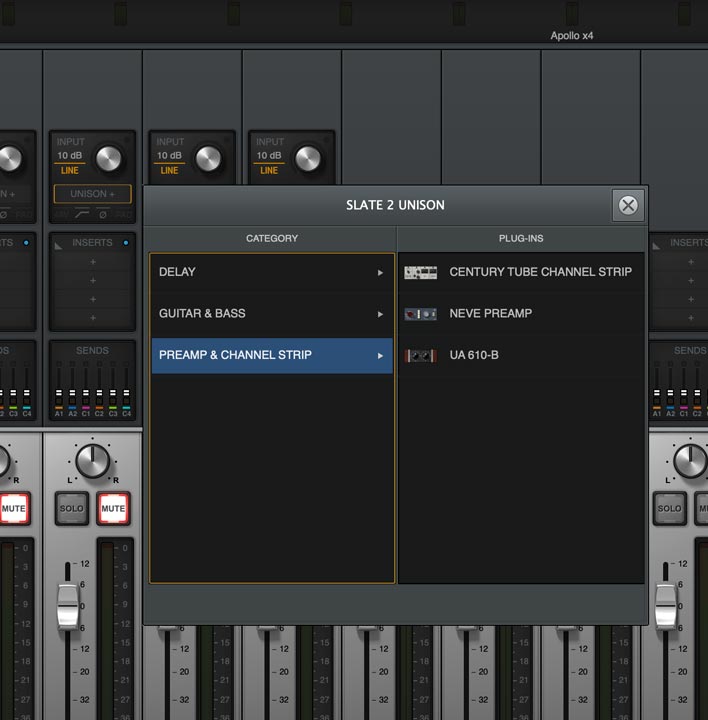This screenshot has width=708, height=720.
Task: Expand the arrow on the DELAY row
Action: (x=380, y=273)
